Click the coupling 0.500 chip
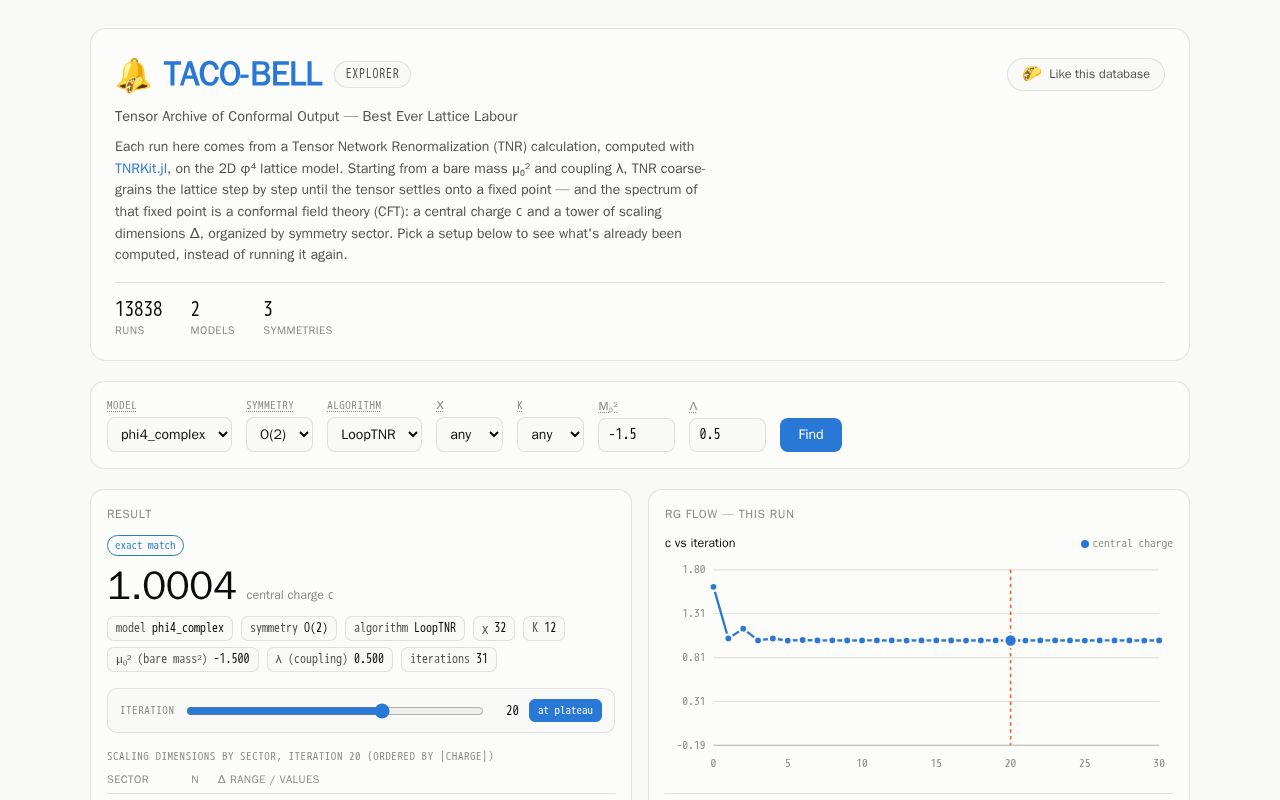This screenshot has width=1280, height=800. [x=330, y=659]
